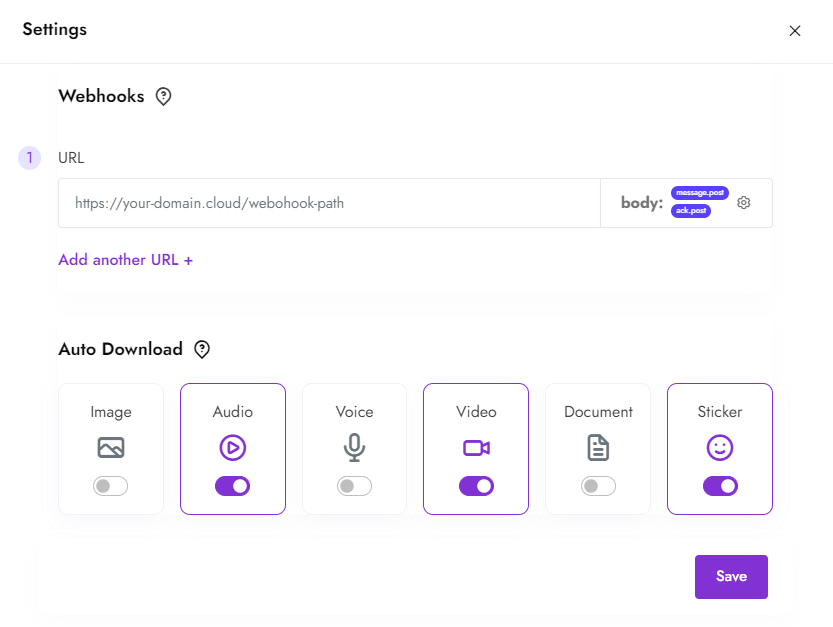833x627 pixels.
Task: Disable Audio auto download toggle
Action: click(233, 486)
